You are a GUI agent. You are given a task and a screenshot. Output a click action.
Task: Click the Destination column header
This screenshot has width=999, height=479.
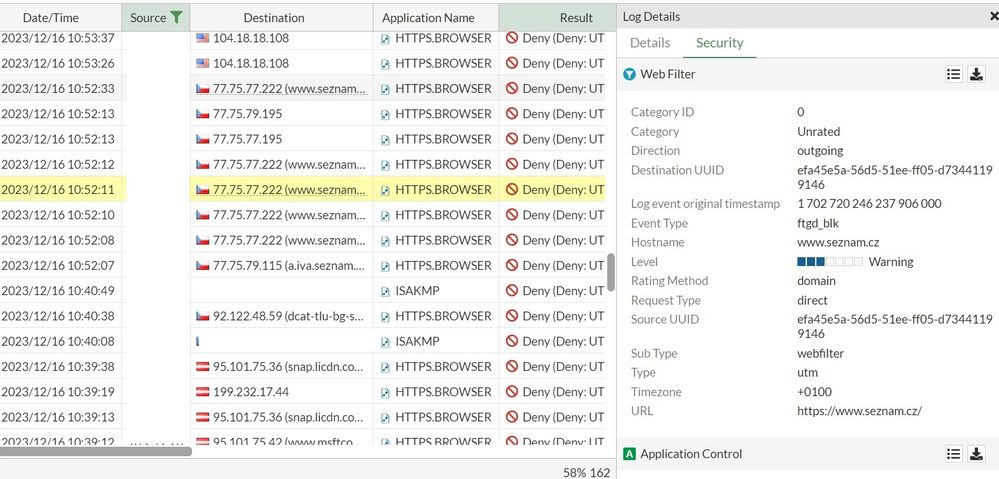click(x=274, y=17)
